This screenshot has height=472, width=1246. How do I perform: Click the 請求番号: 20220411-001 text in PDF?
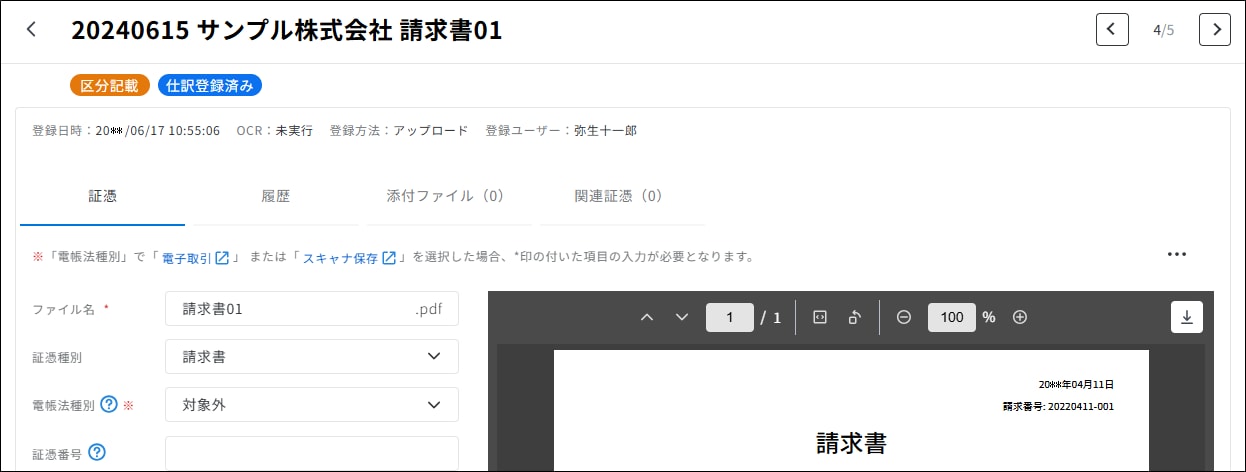[x=1058, y=407]
